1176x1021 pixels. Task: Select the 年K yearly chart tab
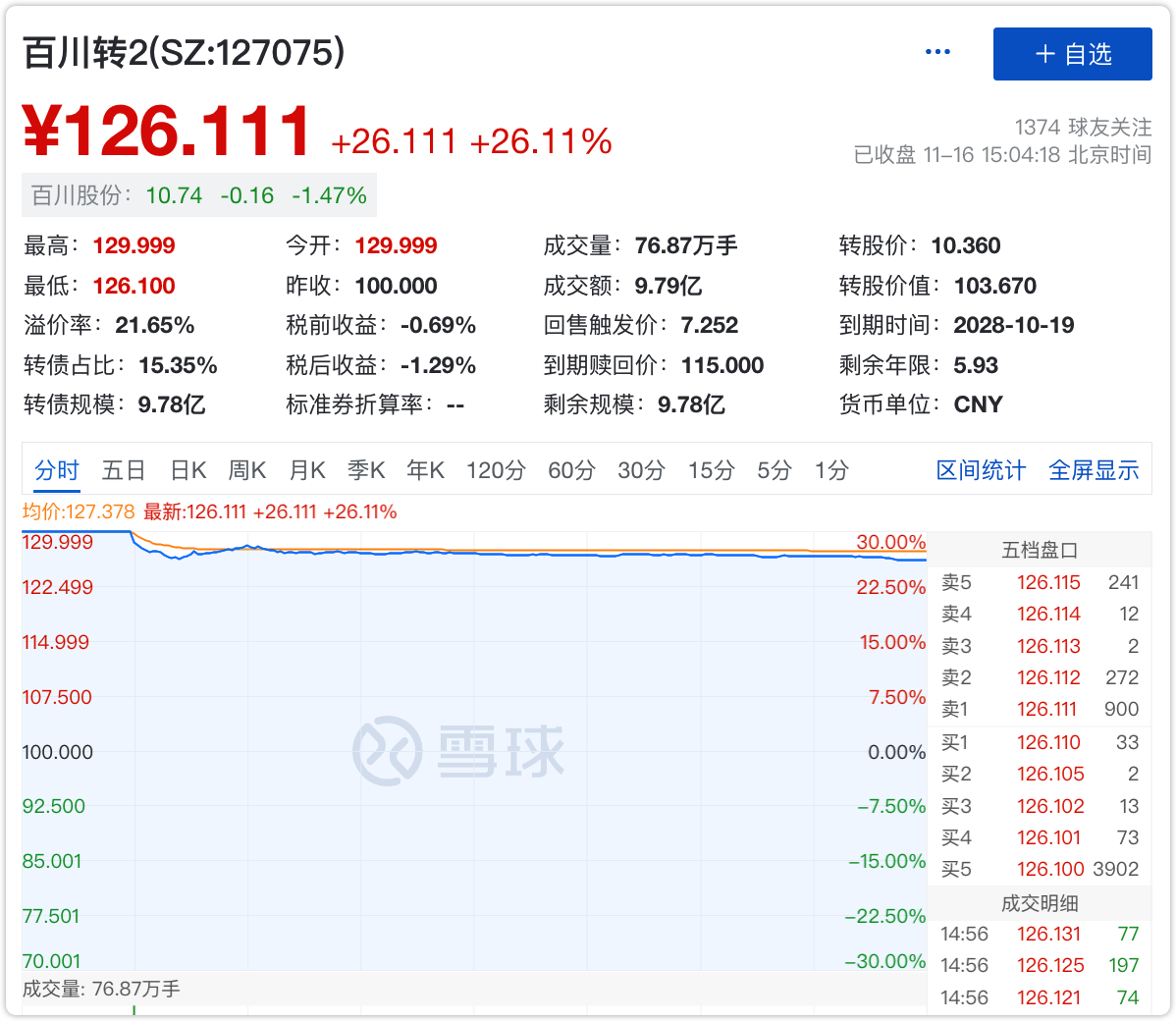click(426, 470)
